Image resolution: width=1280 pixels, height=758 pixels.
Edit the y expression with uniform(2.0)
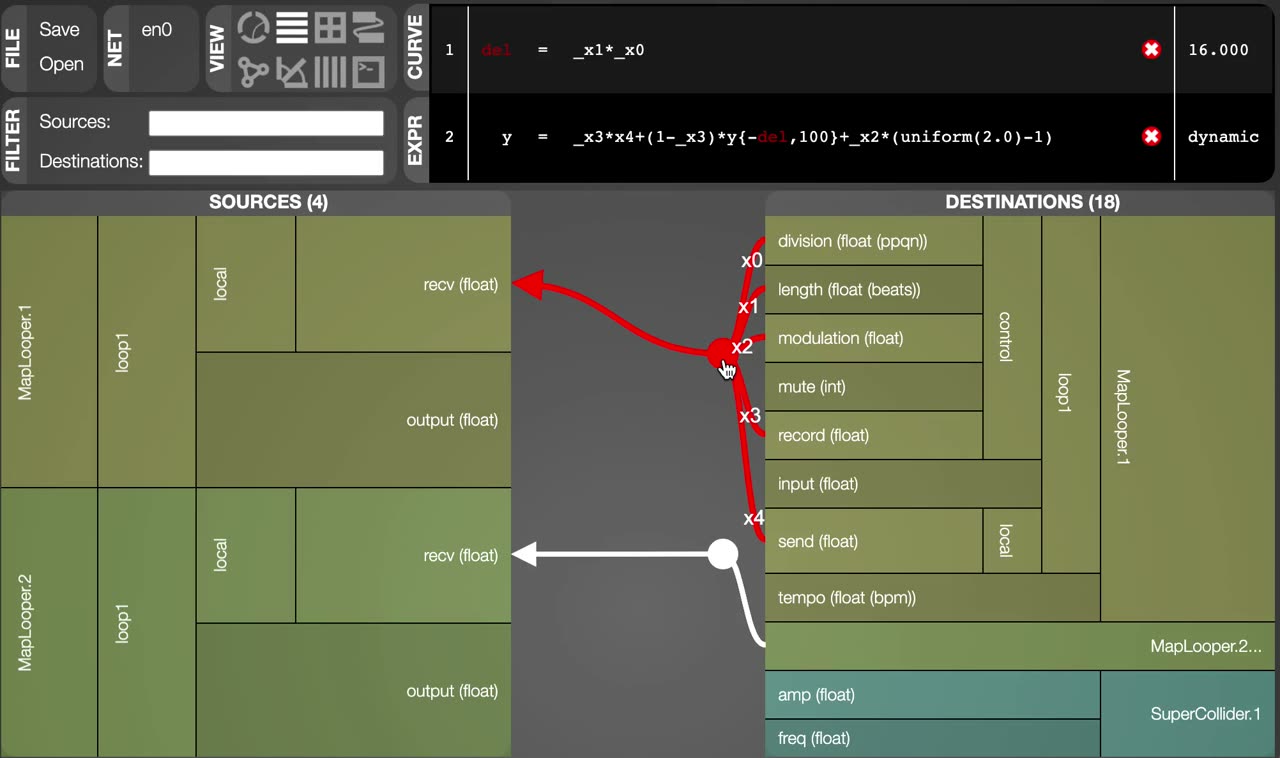812,136
